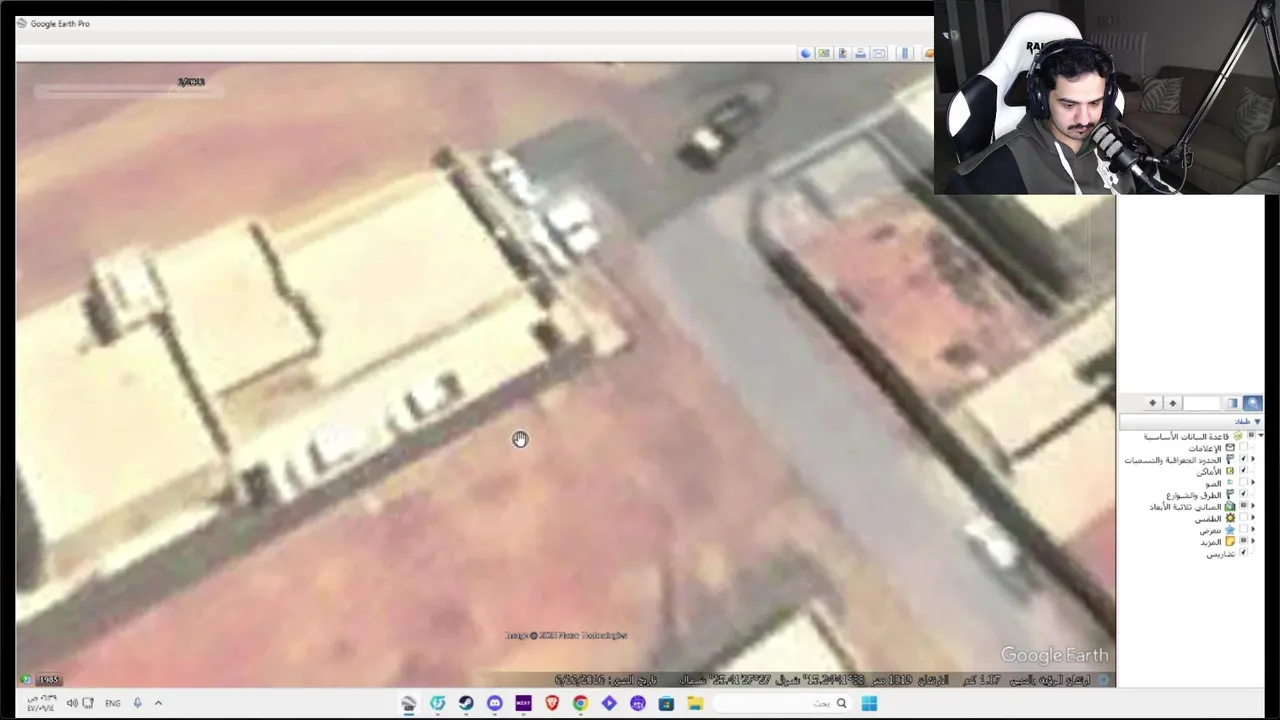Click the orange planet toolbar icon
1280x720 pixels.
click(x=929, y=53)
